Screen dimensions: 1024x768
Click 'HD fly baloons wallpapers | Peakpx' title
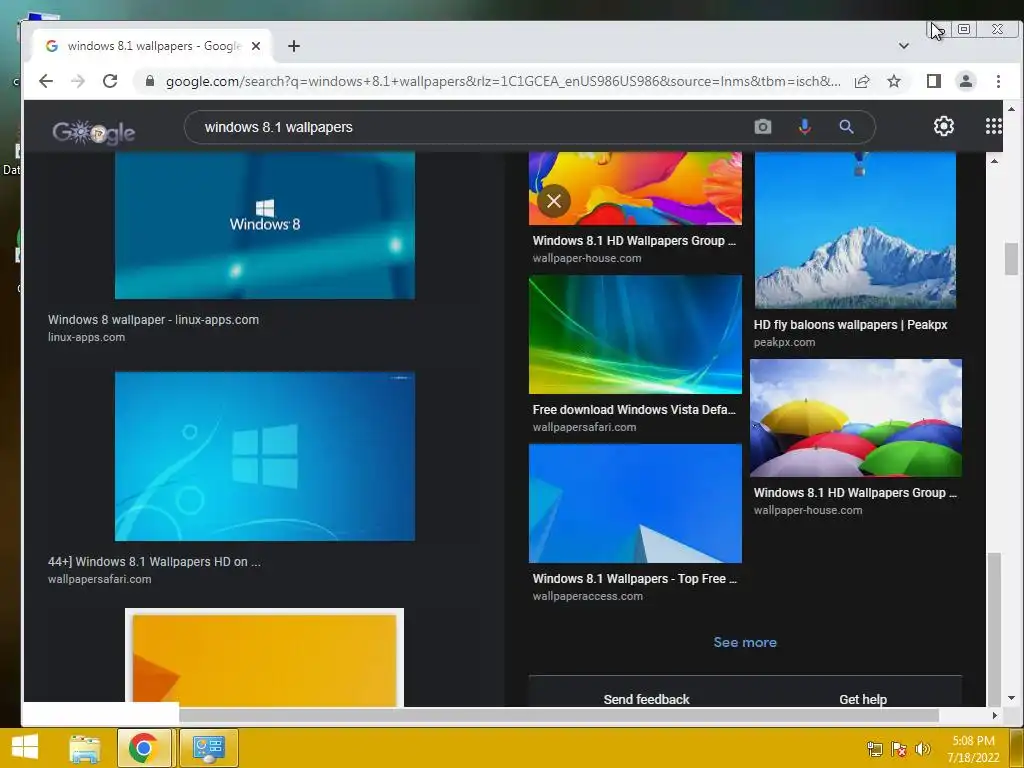pos(850,325)
